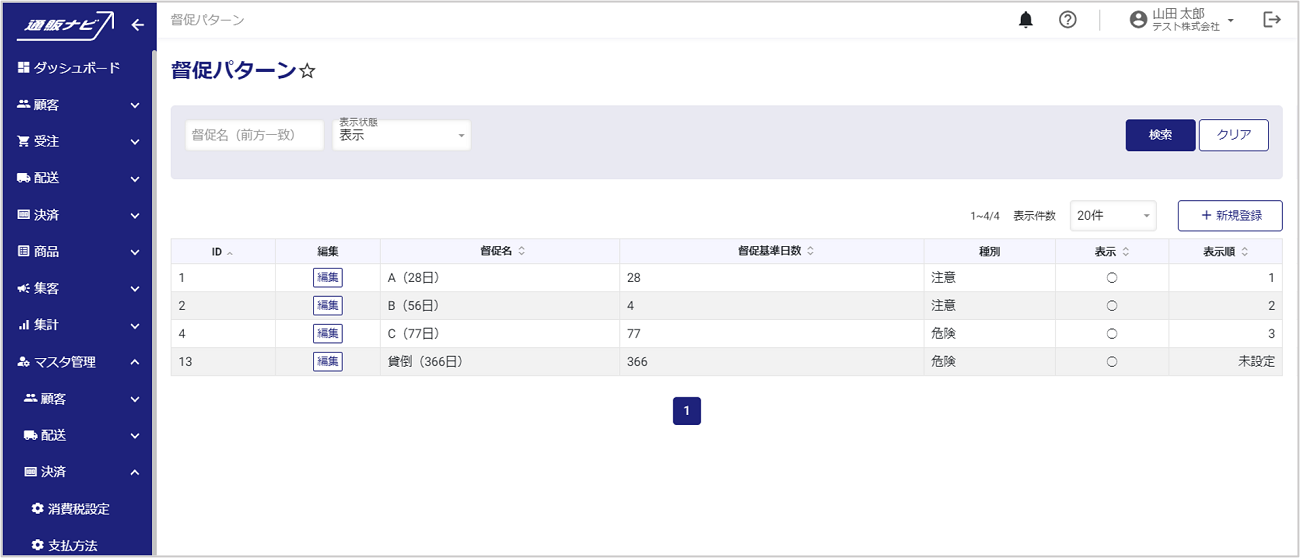The width and height of the screenshot is (1300, 558).
Task: Open the 表示件数 20件 dropdown
Action: 1112,215
